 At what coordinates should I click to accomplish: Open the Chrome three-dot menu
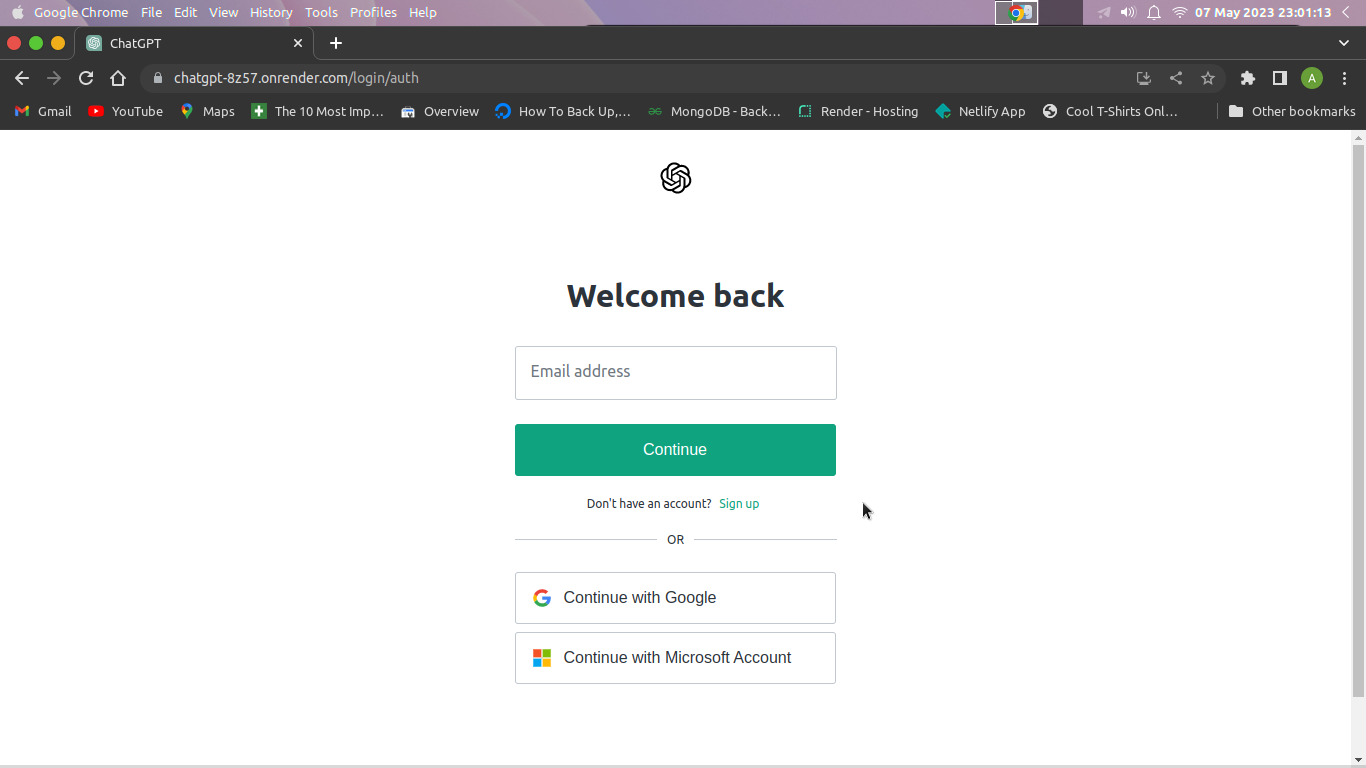coord(1344,78)
